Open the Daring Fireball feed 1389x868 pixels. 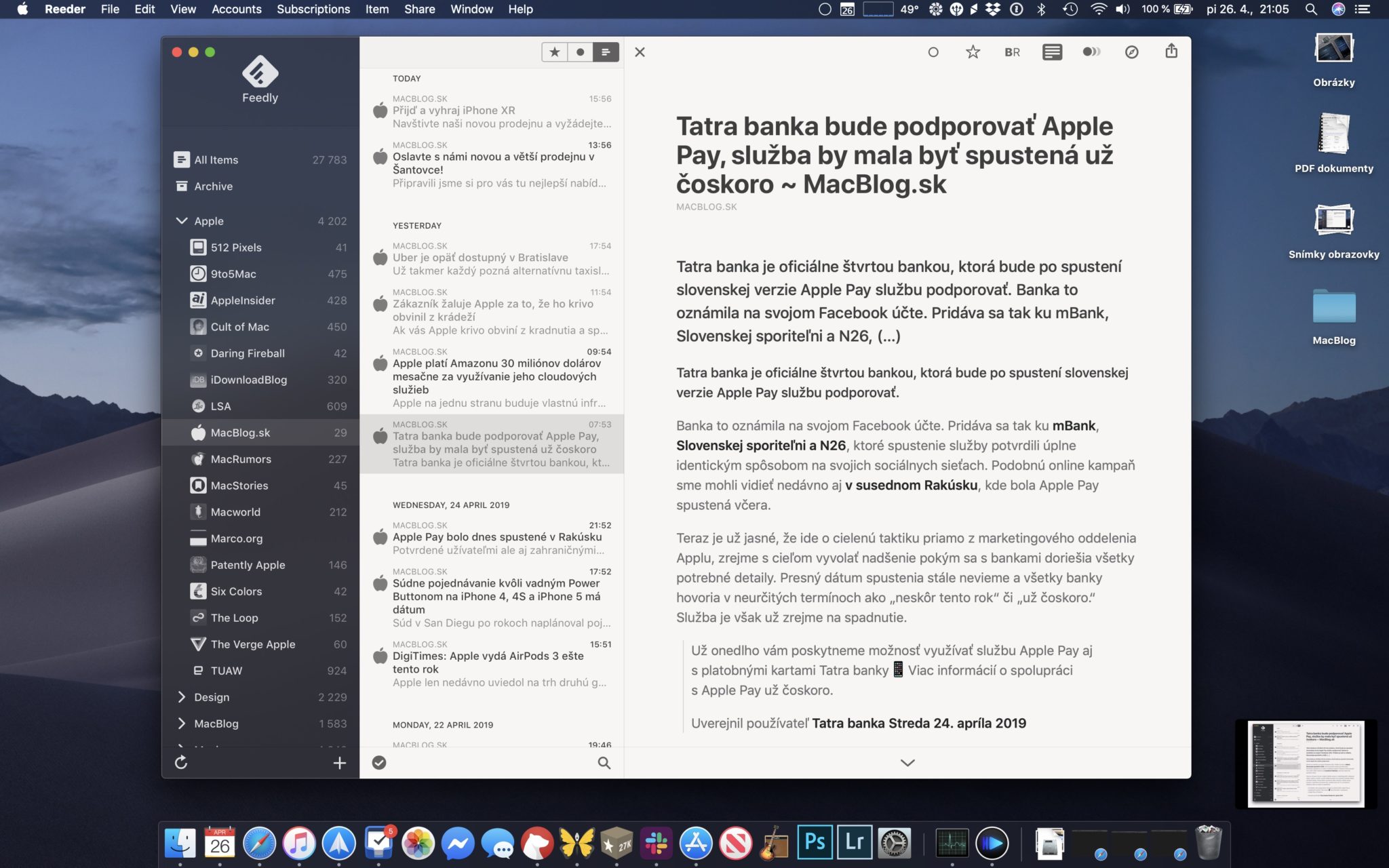(260, 353)
